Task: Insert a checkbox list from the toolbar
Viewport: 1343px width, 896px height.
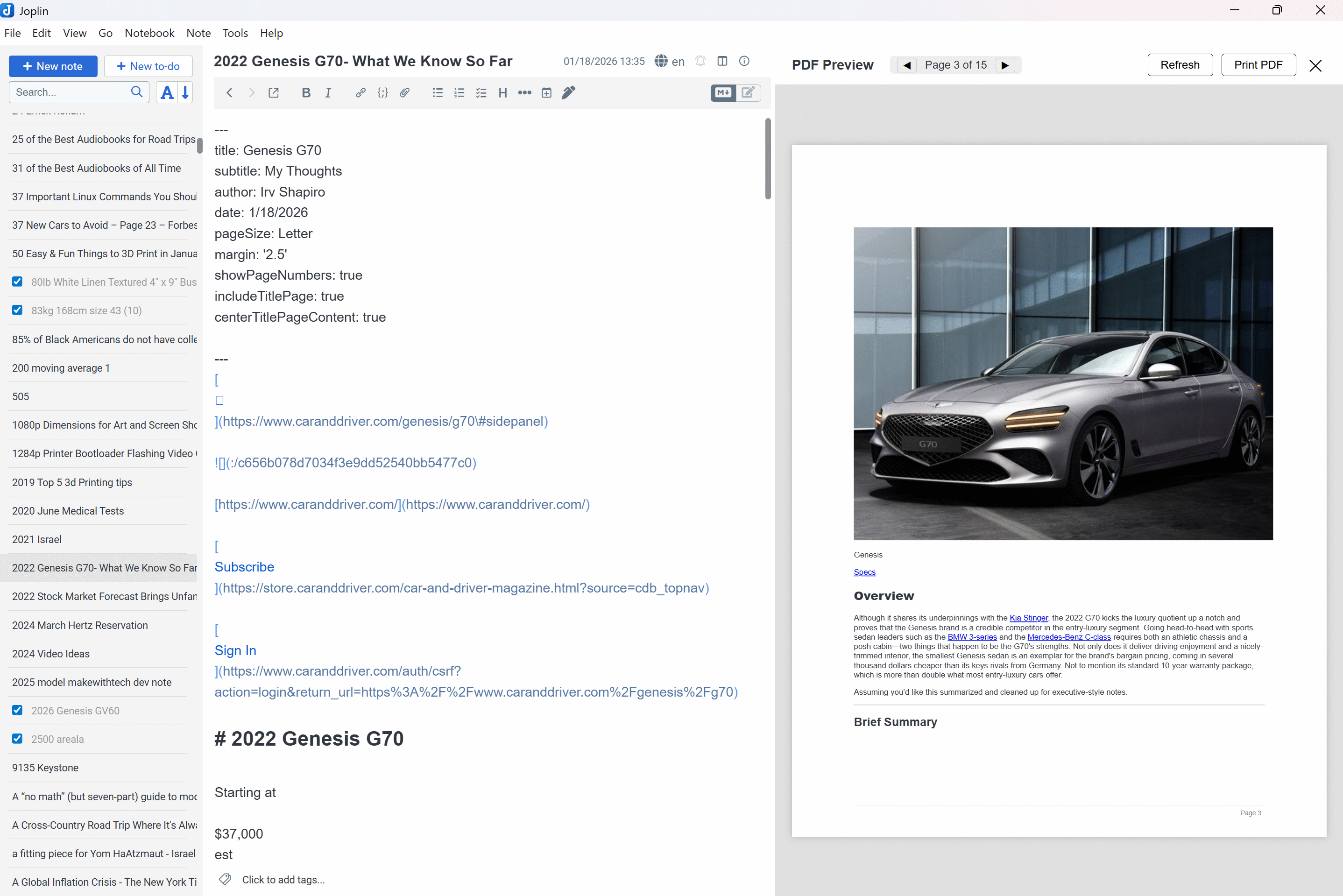Action: click(481, 92)
